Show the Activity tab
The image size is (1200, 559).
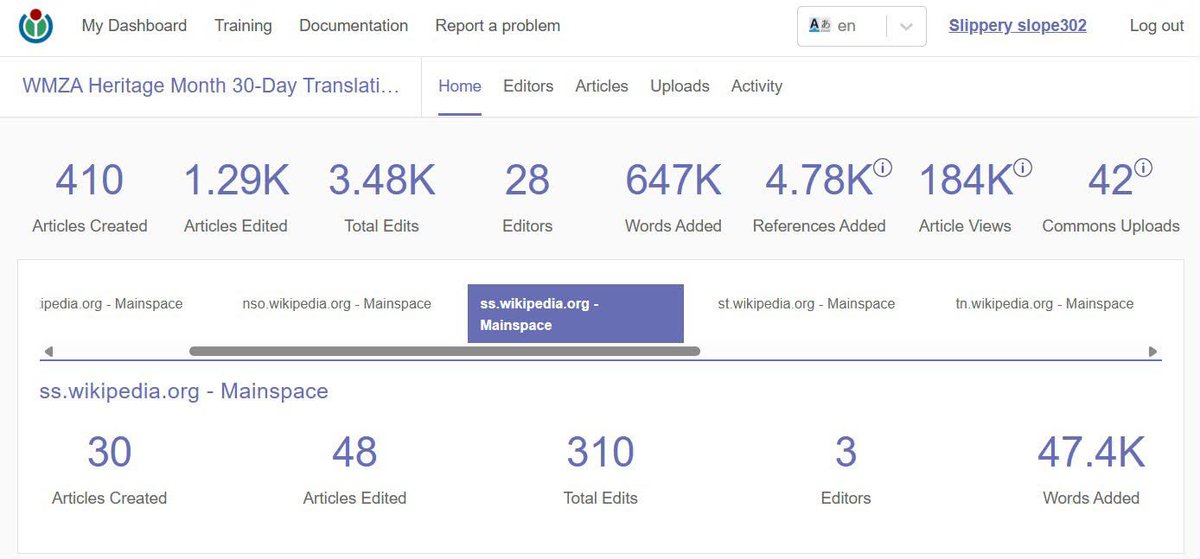(x=757, y=86)
